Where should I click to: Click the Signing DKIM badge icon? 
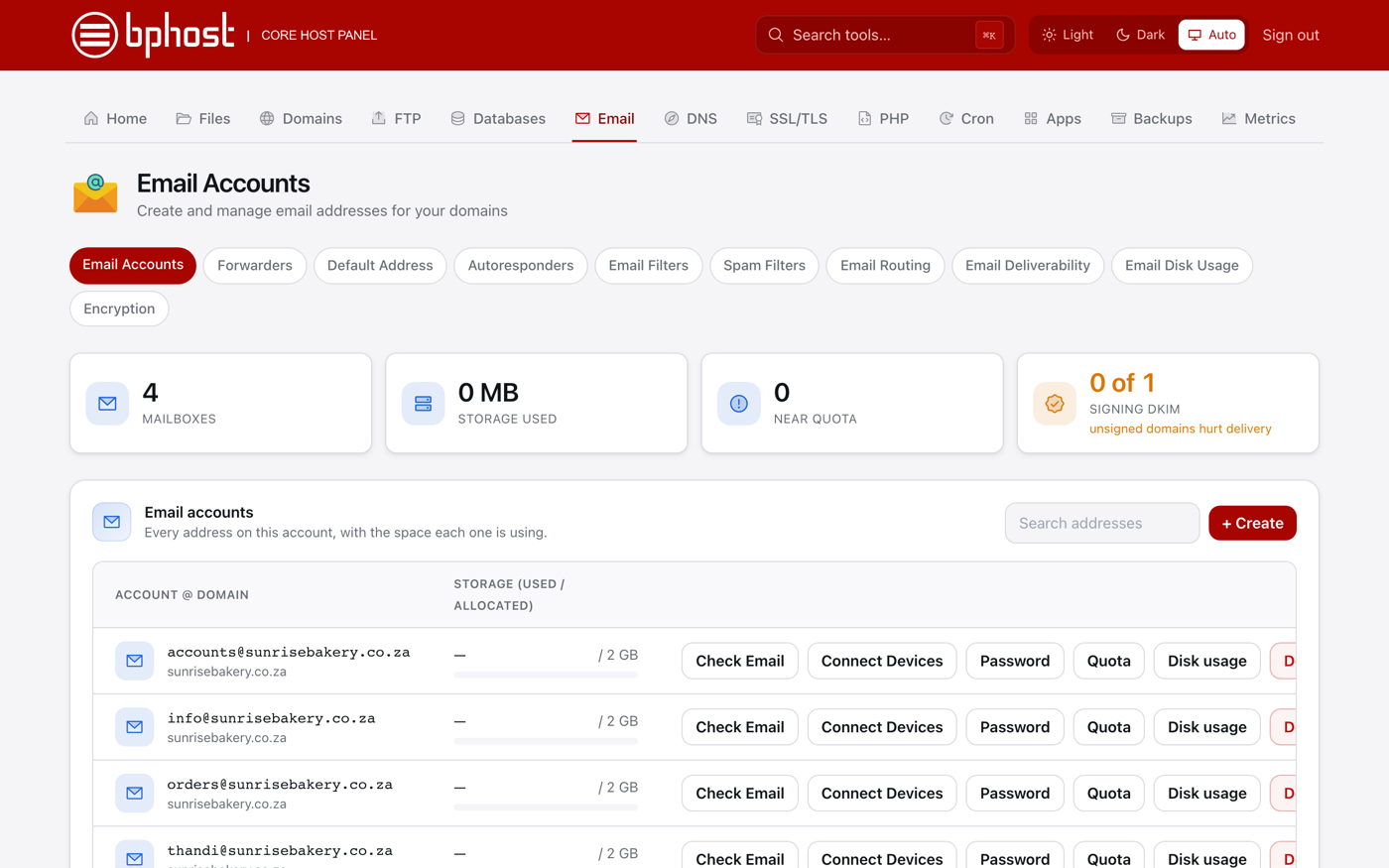(x=1055, y=404)
